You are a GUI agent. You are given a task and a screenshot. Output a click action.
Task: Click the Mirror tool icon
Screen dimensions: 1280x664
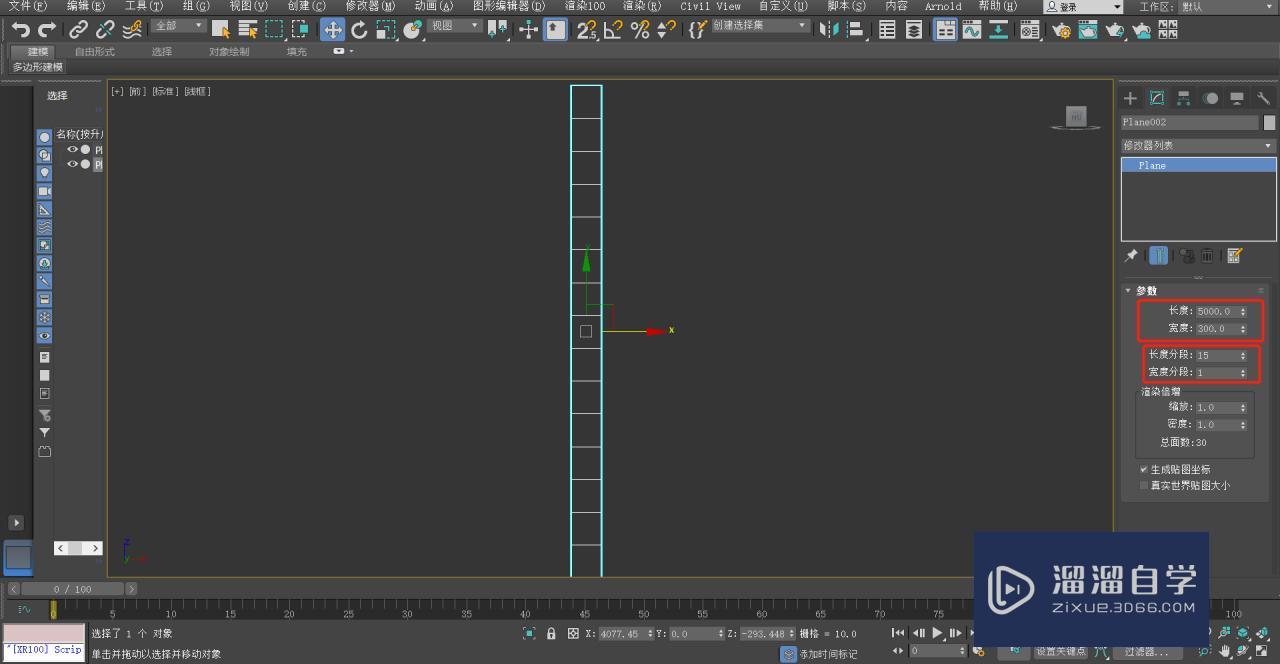tap(829, 30)
